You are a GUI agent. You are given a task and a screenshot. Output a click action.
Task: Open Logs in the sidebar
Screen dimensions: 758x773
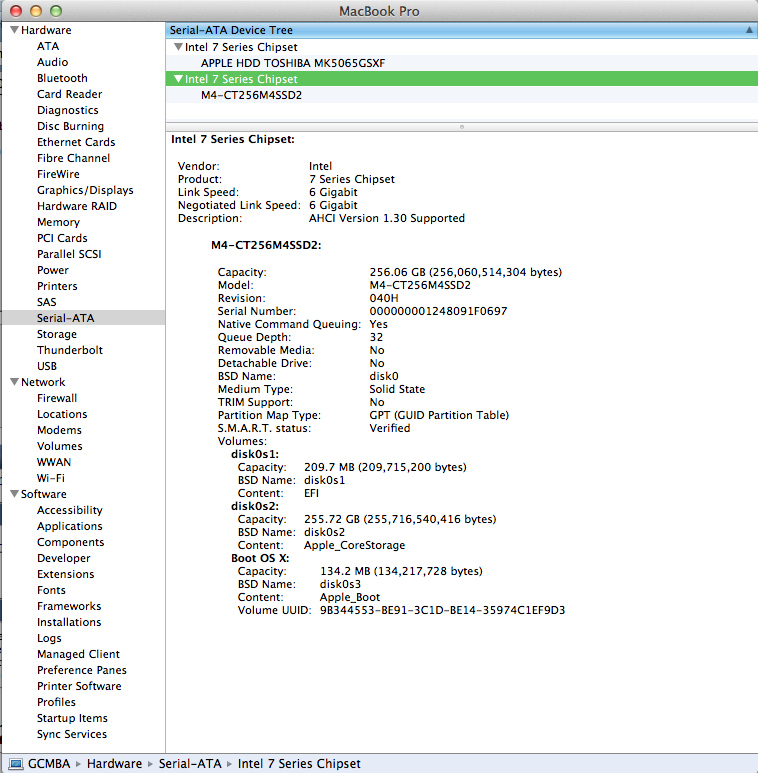[x=49, y=638]
